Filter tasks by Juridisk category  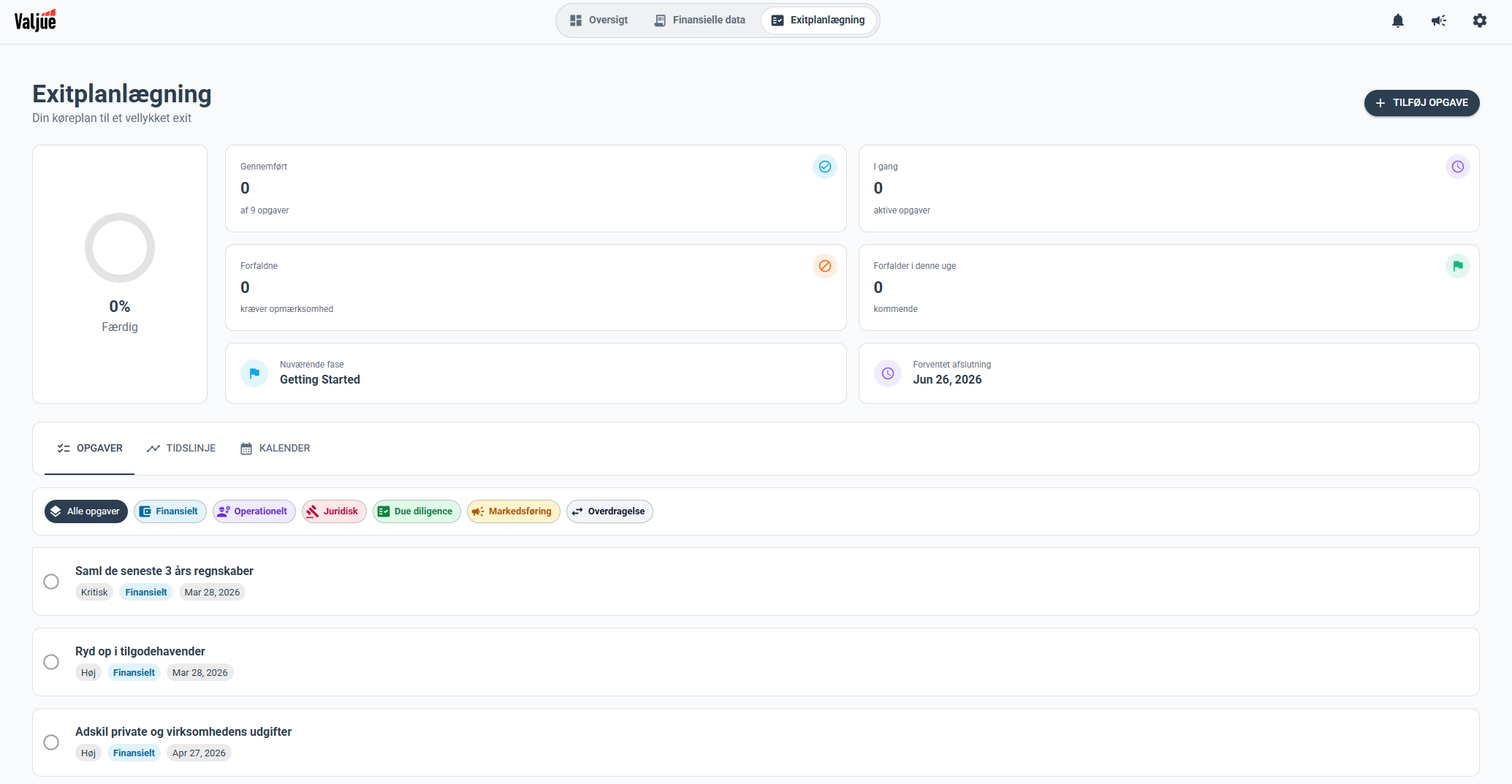click(334, 511)
